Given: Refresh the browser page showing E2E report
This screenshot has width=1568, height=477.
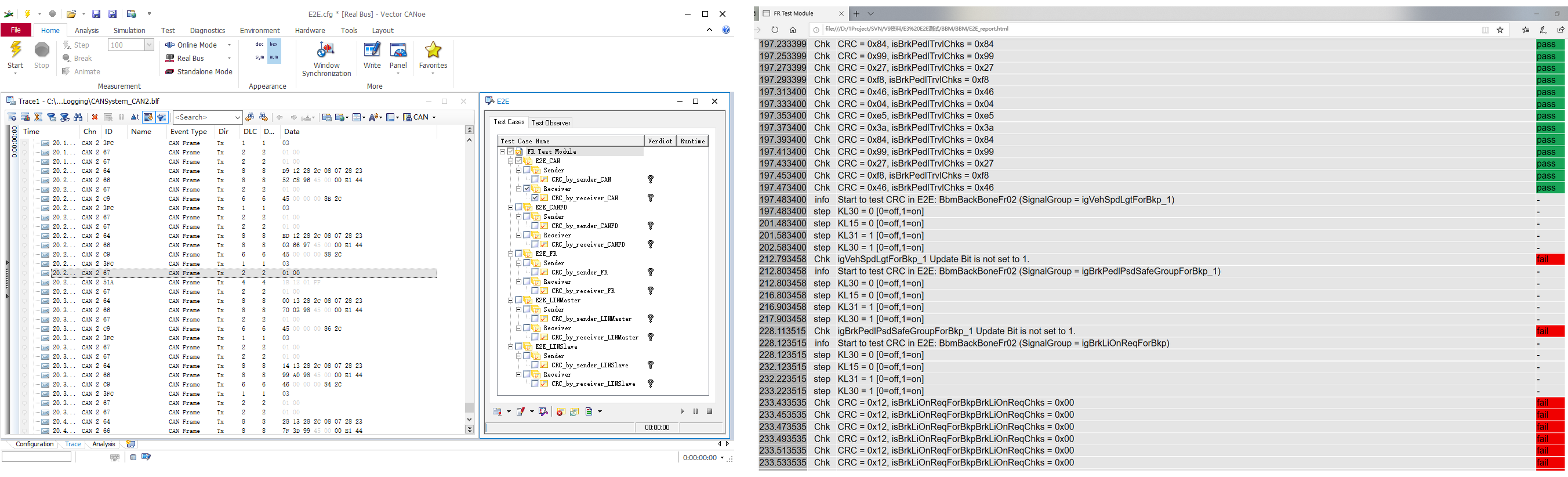Looking at the screenshot, I should click(775, 29).
